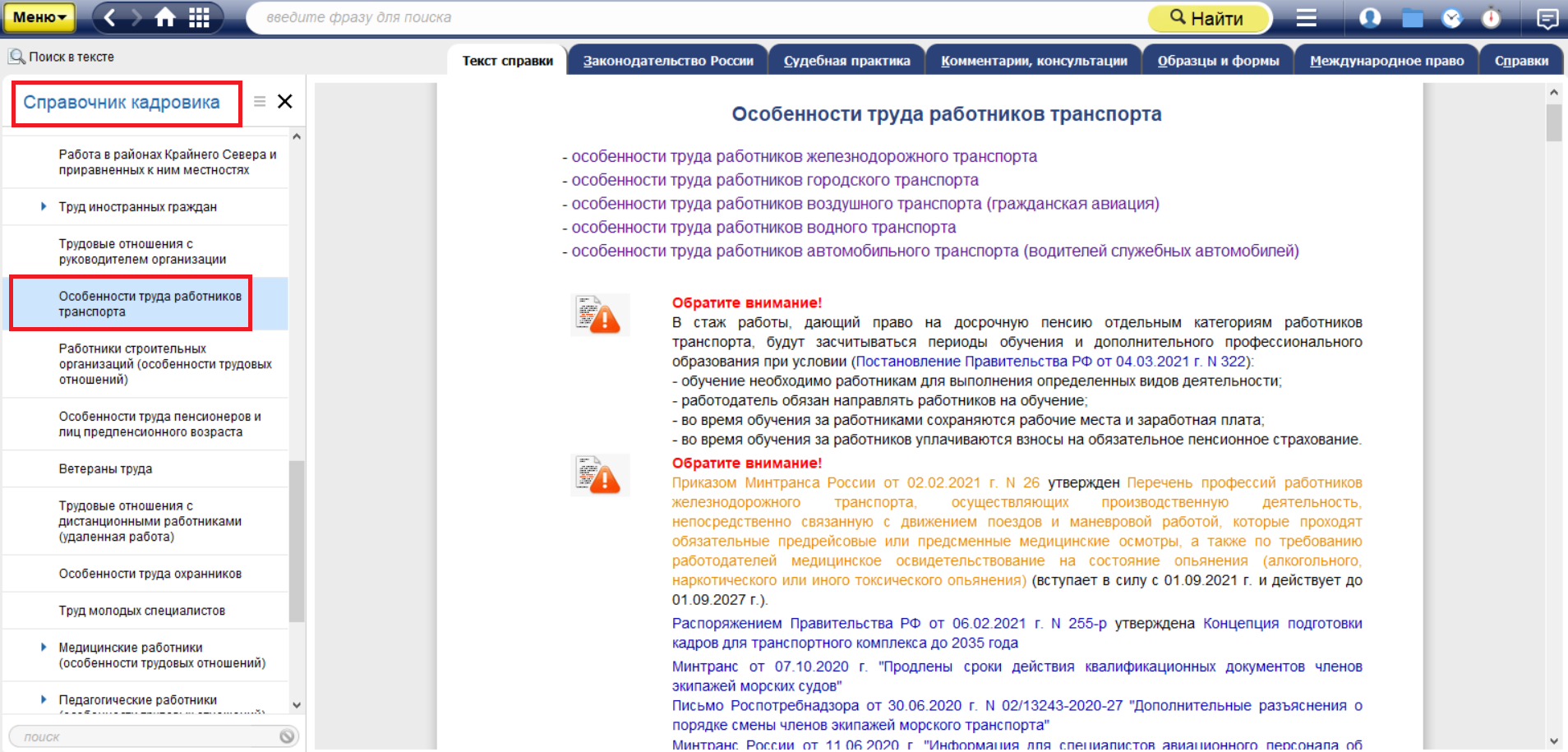This screenshot has height=752, width=1568.
Task: Open link работников автомобильного транспорта
Action: (x=935, y=251)
